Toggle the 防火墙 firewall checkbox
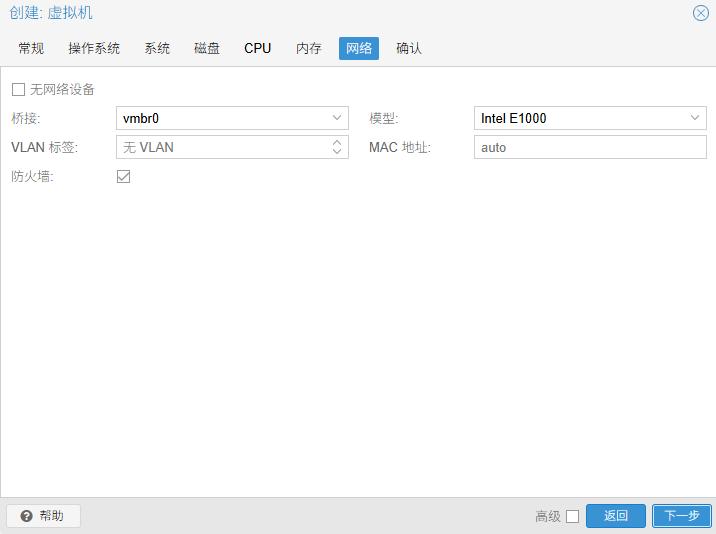Image resolution: width=716 pixels, height=534 pixels. point(124,176)
